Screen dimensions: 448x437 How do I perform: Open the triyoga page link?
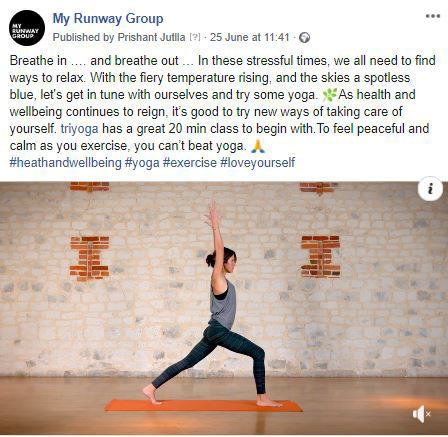(x=79, y=129)
